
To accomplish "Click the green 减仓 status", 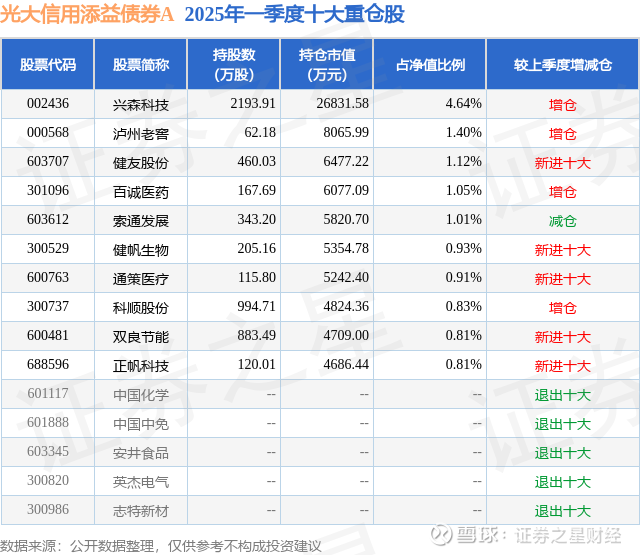I will click(563, 221).
